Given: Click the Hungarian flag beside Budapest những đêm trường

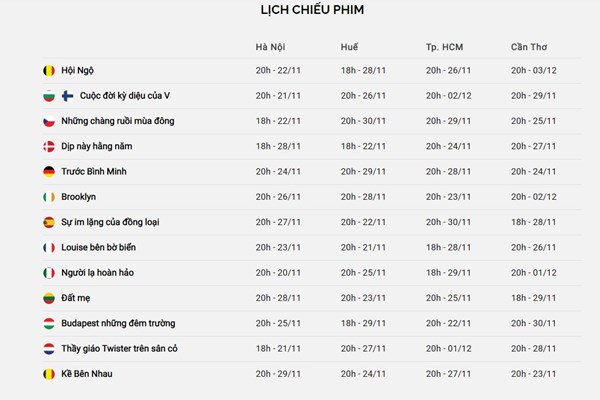Looking at the screenshot, I should point(49,323).
